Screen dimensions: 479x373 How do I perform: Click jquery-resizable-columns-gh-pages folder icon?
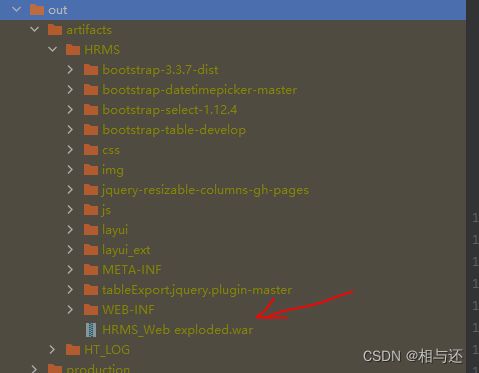91,190
